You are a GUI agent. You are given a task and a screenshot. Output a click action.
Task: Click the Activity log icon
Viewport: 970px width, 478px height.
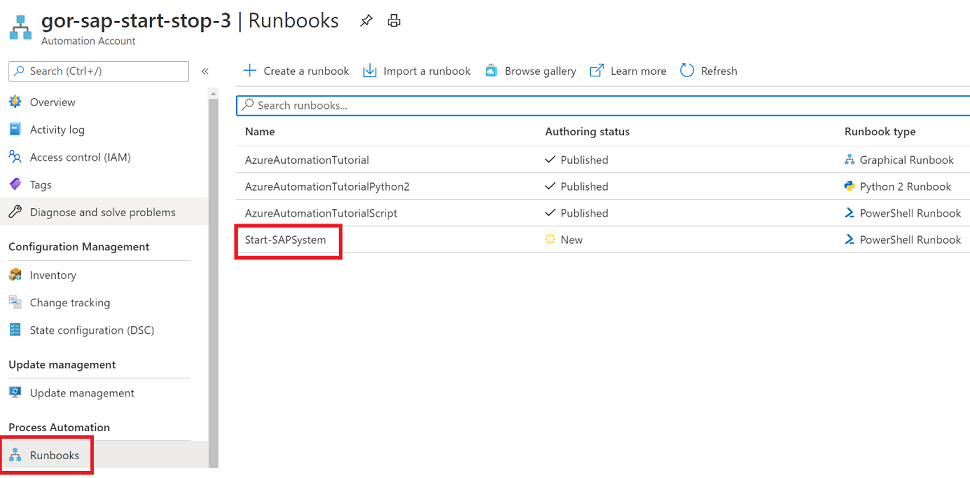pos(15,130)
